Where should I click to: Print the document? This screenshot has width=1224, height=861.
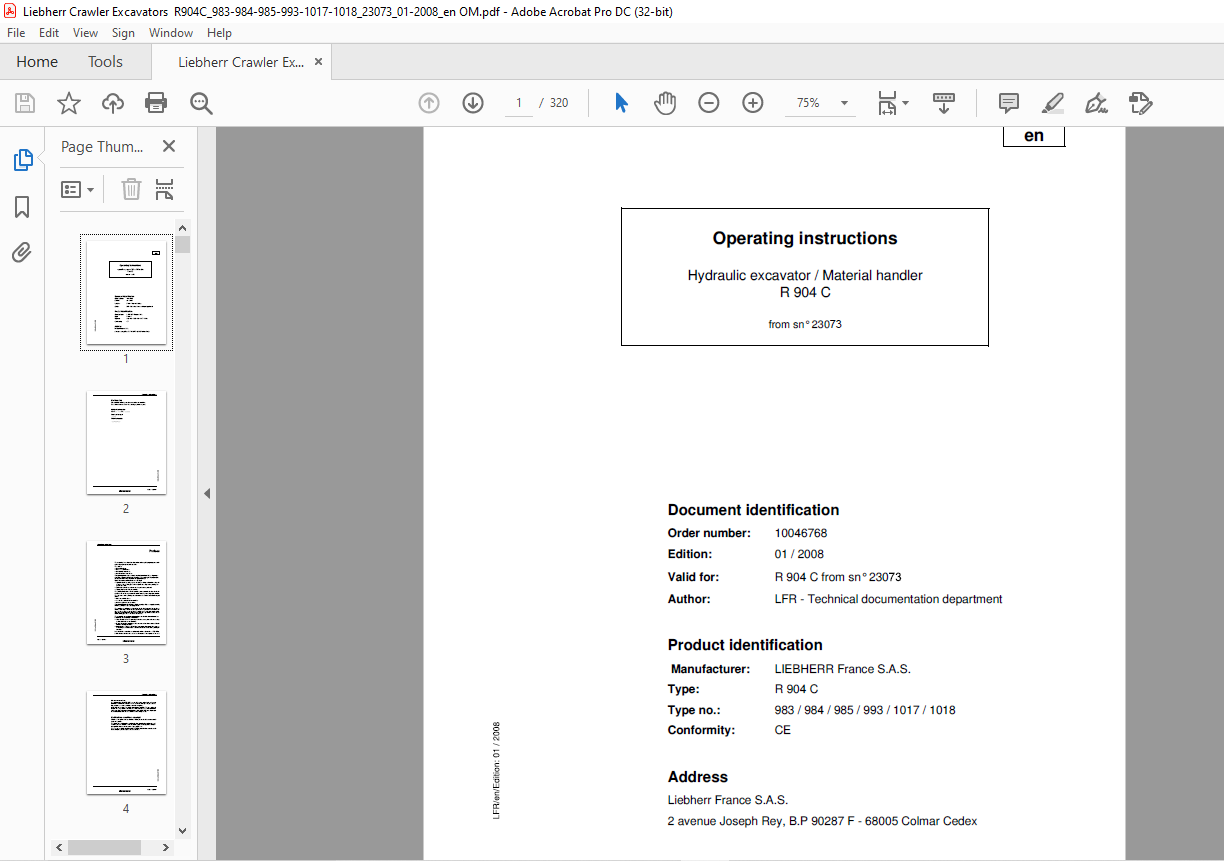click(x=156, y=103)
